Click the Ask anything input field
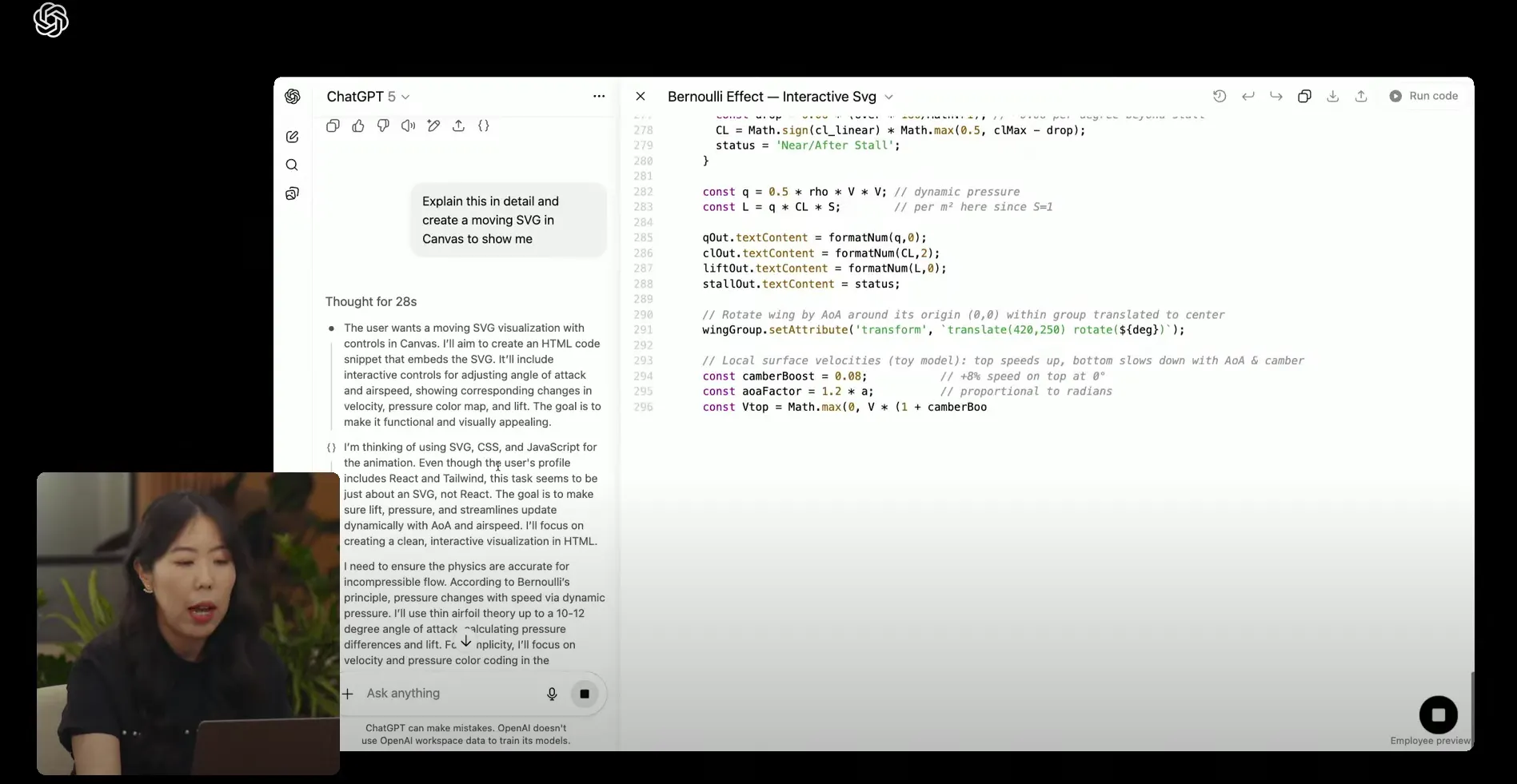The width and height of the screenshot is (1517, 784). (448, 693)
